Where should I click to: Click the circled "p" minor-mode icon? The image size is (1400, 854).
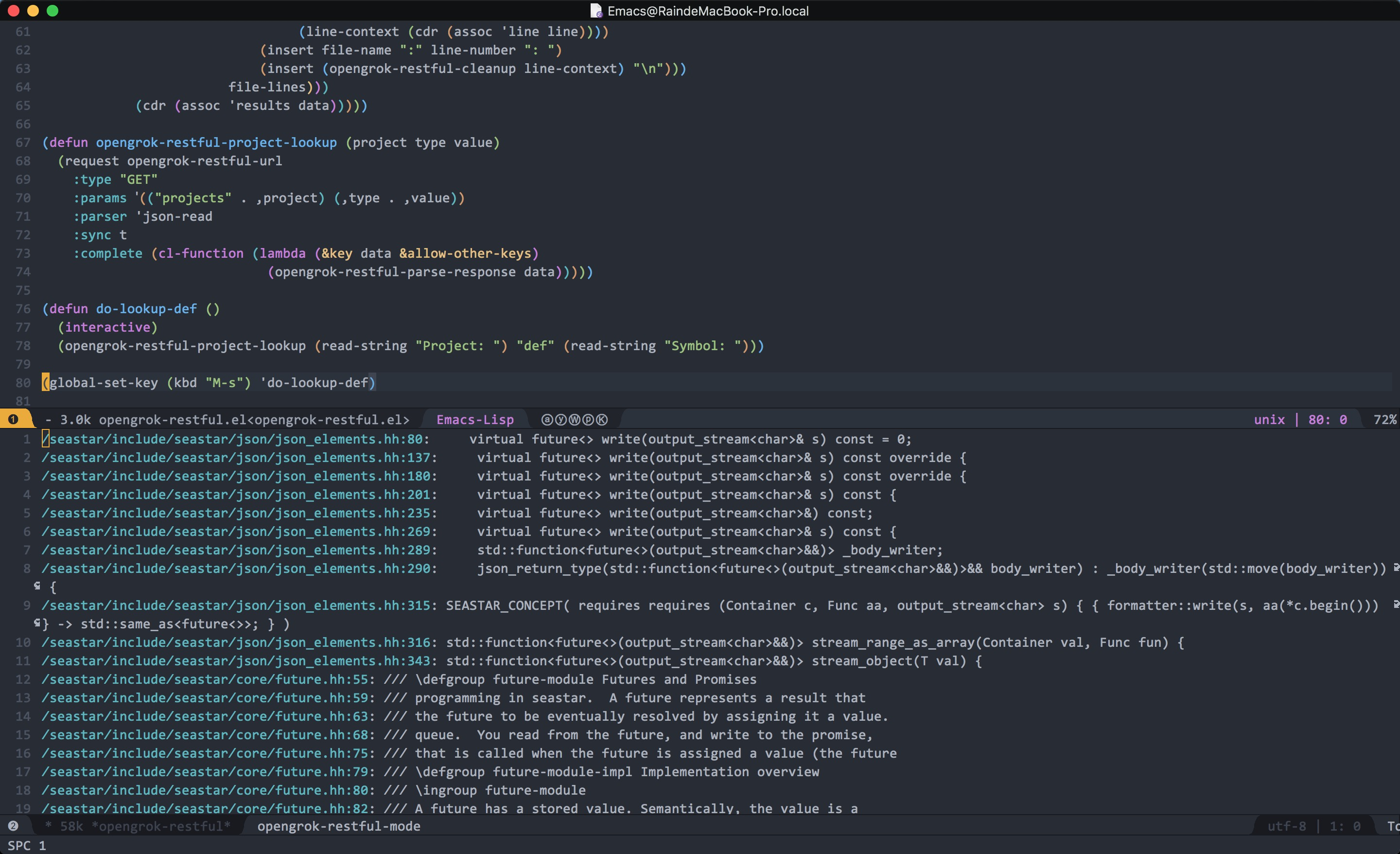pyautogui.click(x=588, y=420)
